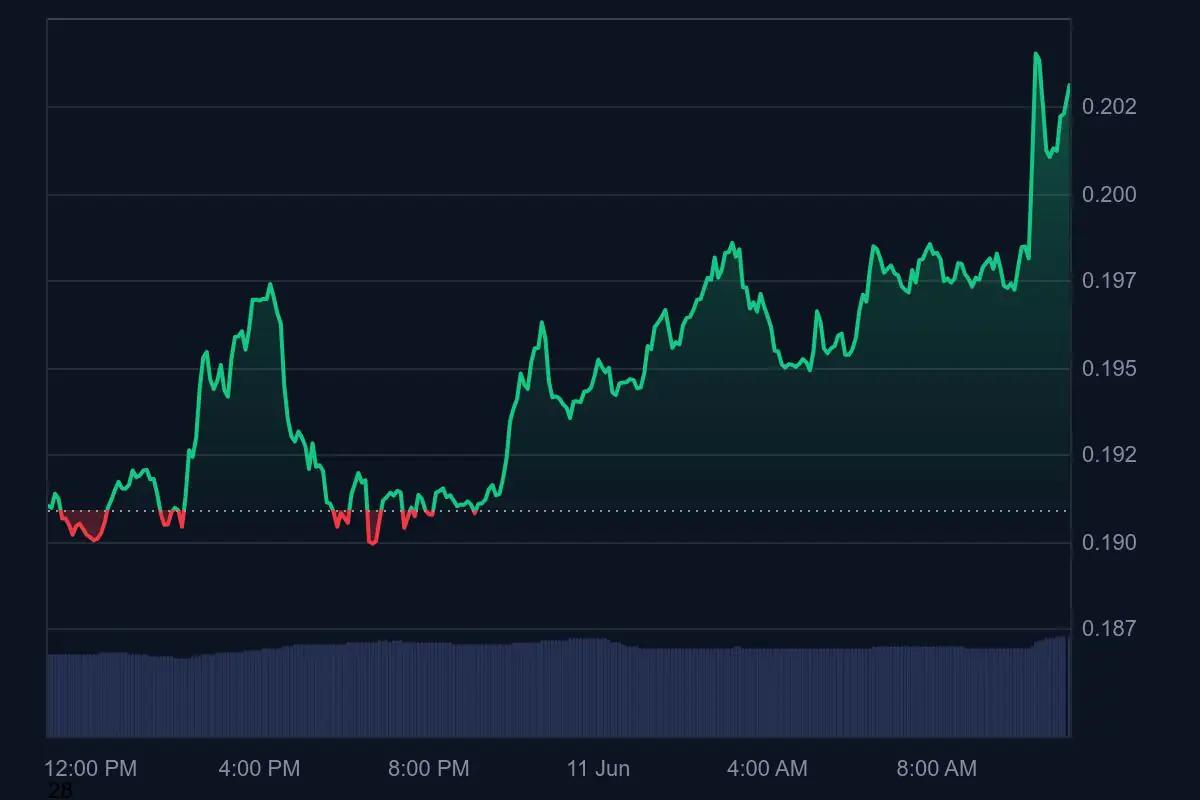Click the 8:00 AM time label
1200x800 pixels.
pyautogui.click(x=936, y=769)
